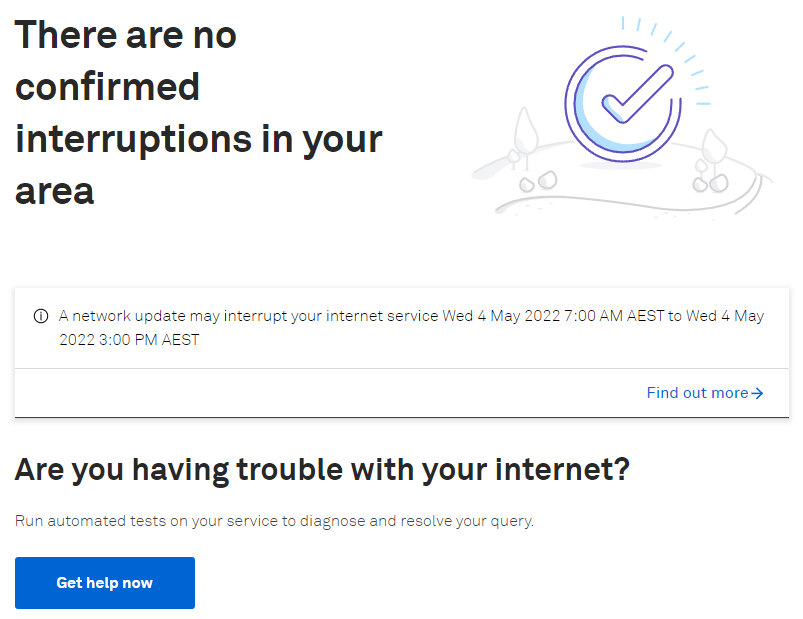Click the word 'internet?' in the lower heading

click(x=562, y=469)
